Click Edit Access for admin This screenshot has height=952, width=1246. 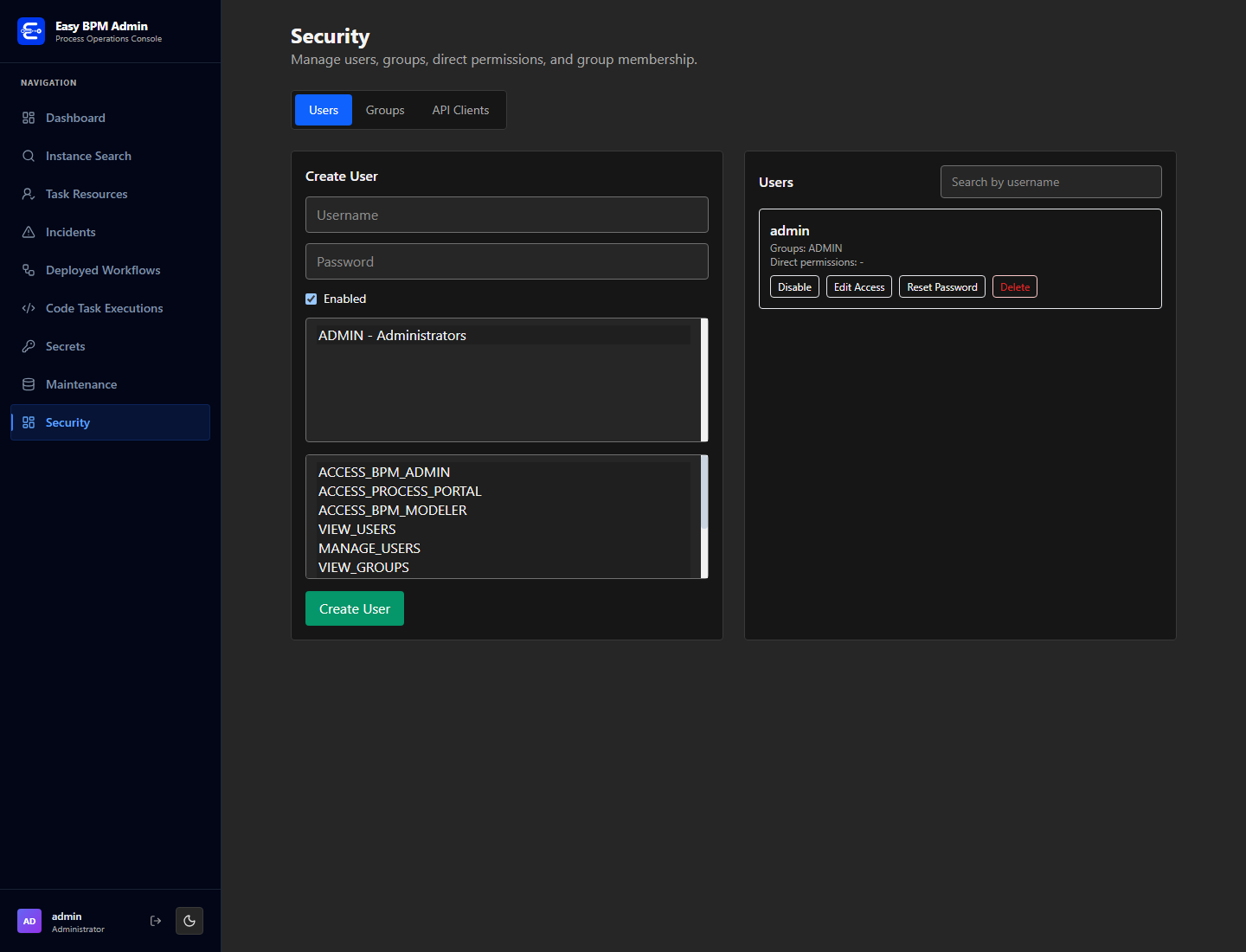pyautogui.click(x=859, y=286)
